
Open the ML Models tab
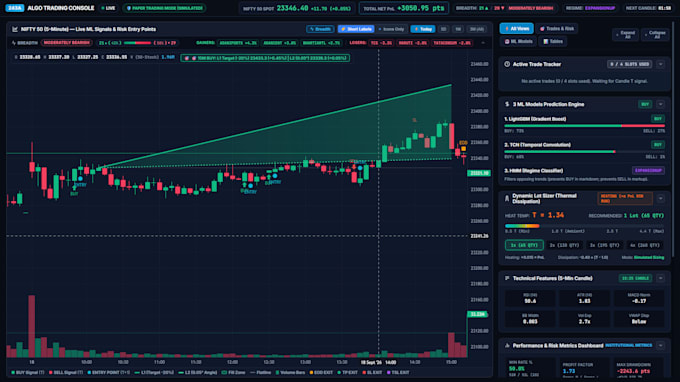click(x=518, y=42)
